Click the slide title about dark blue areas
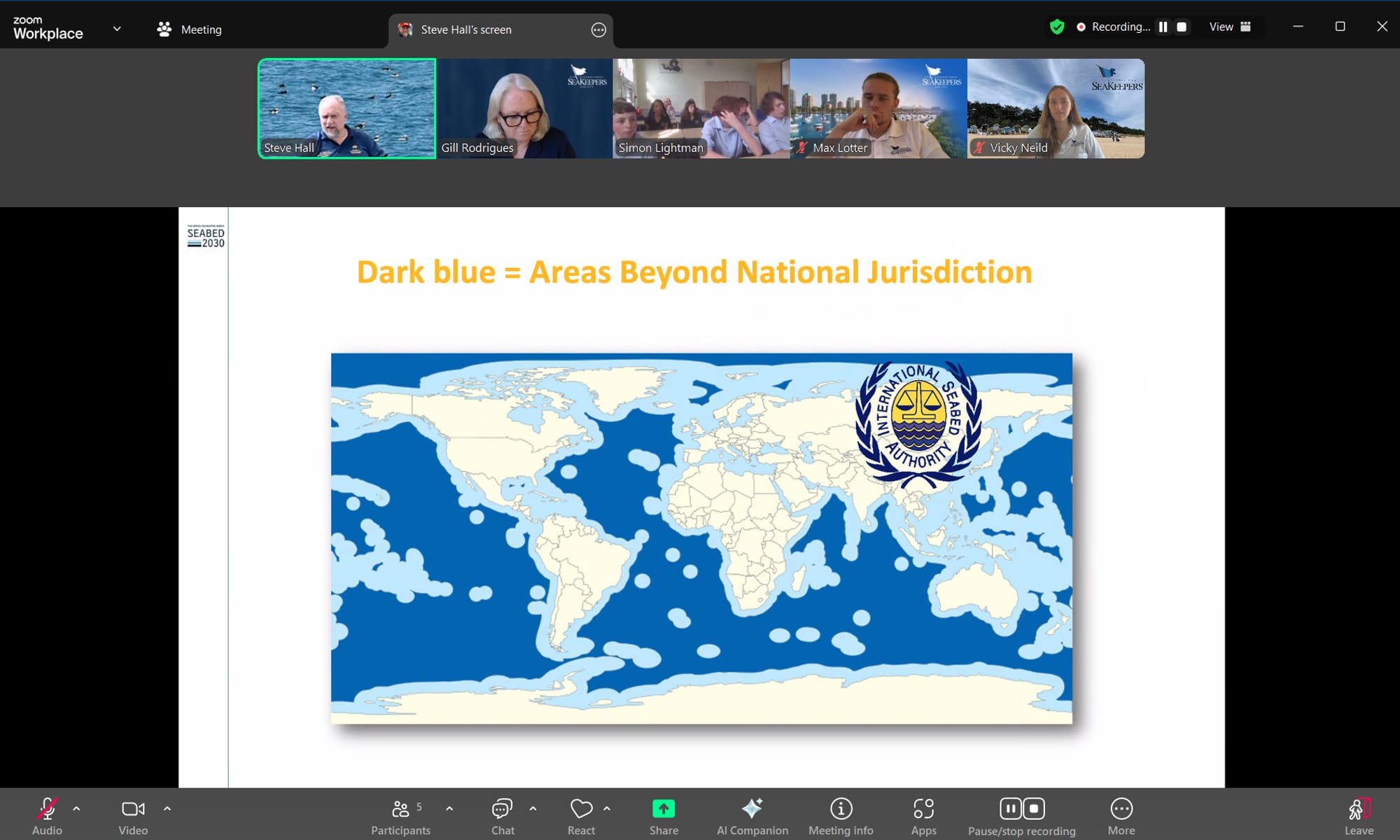 point(694,272)
